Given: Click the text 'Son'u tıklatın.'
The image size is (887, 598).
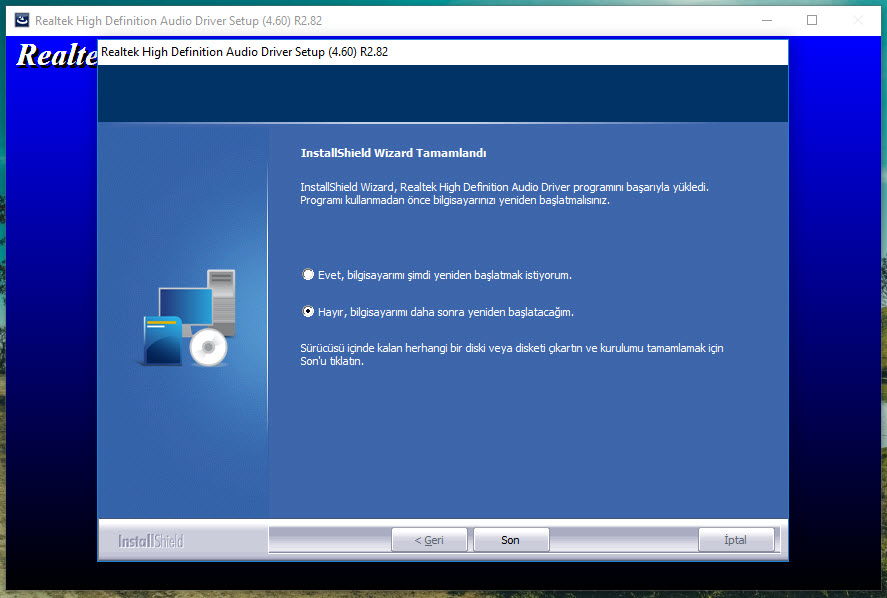Looking at the screenshot, I should pos(331,361).
